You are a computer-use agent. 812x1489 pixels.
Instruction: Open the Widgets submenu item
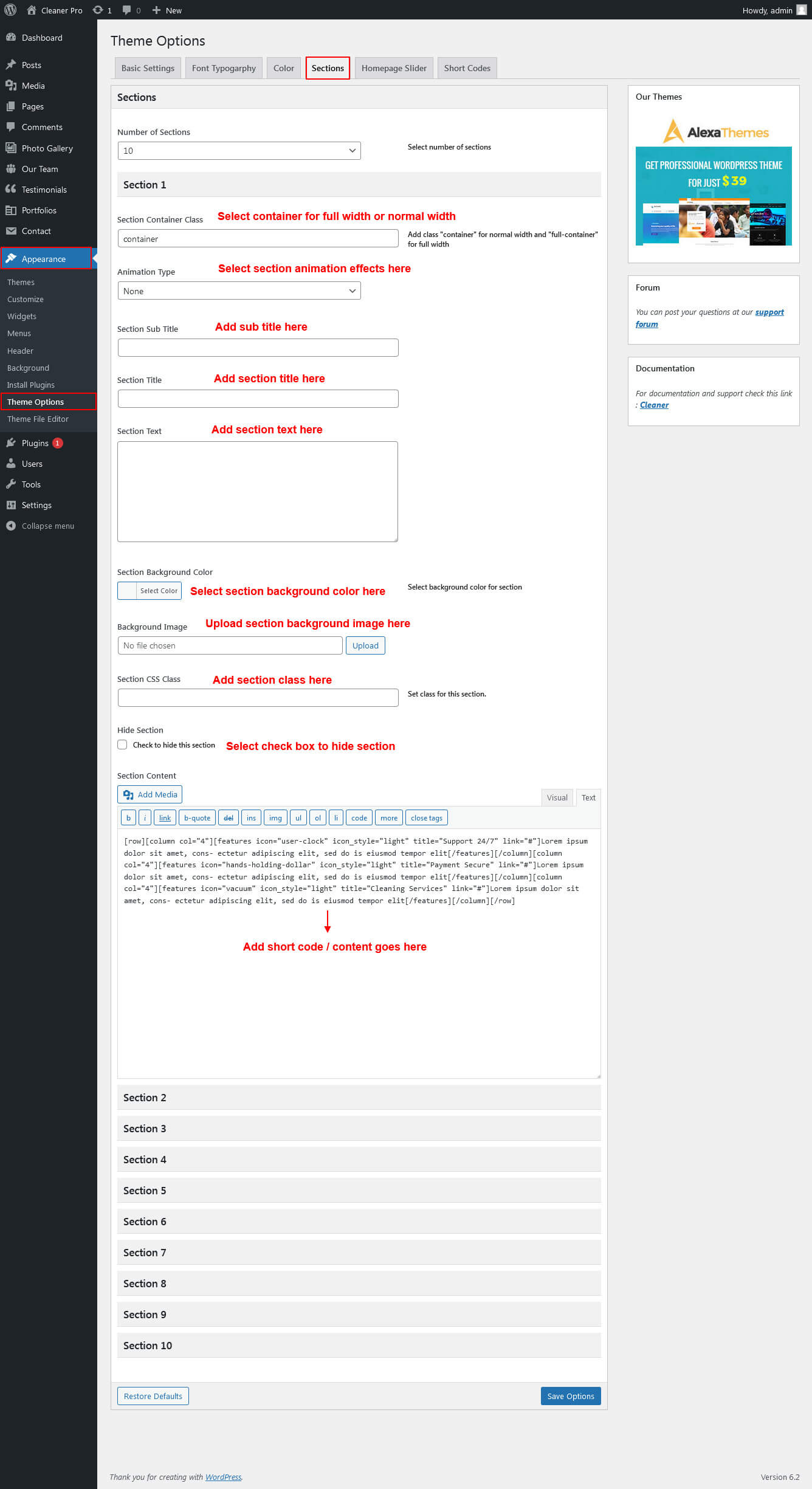pos(22,316)
